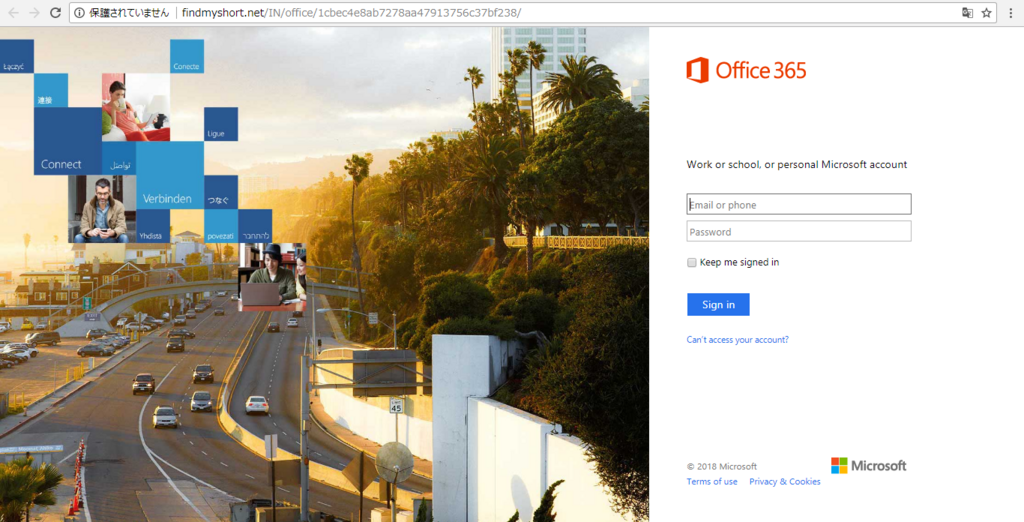Click the man in hat with laptop photo
This screenshot has width=1024, height=522.
point(272,277)
